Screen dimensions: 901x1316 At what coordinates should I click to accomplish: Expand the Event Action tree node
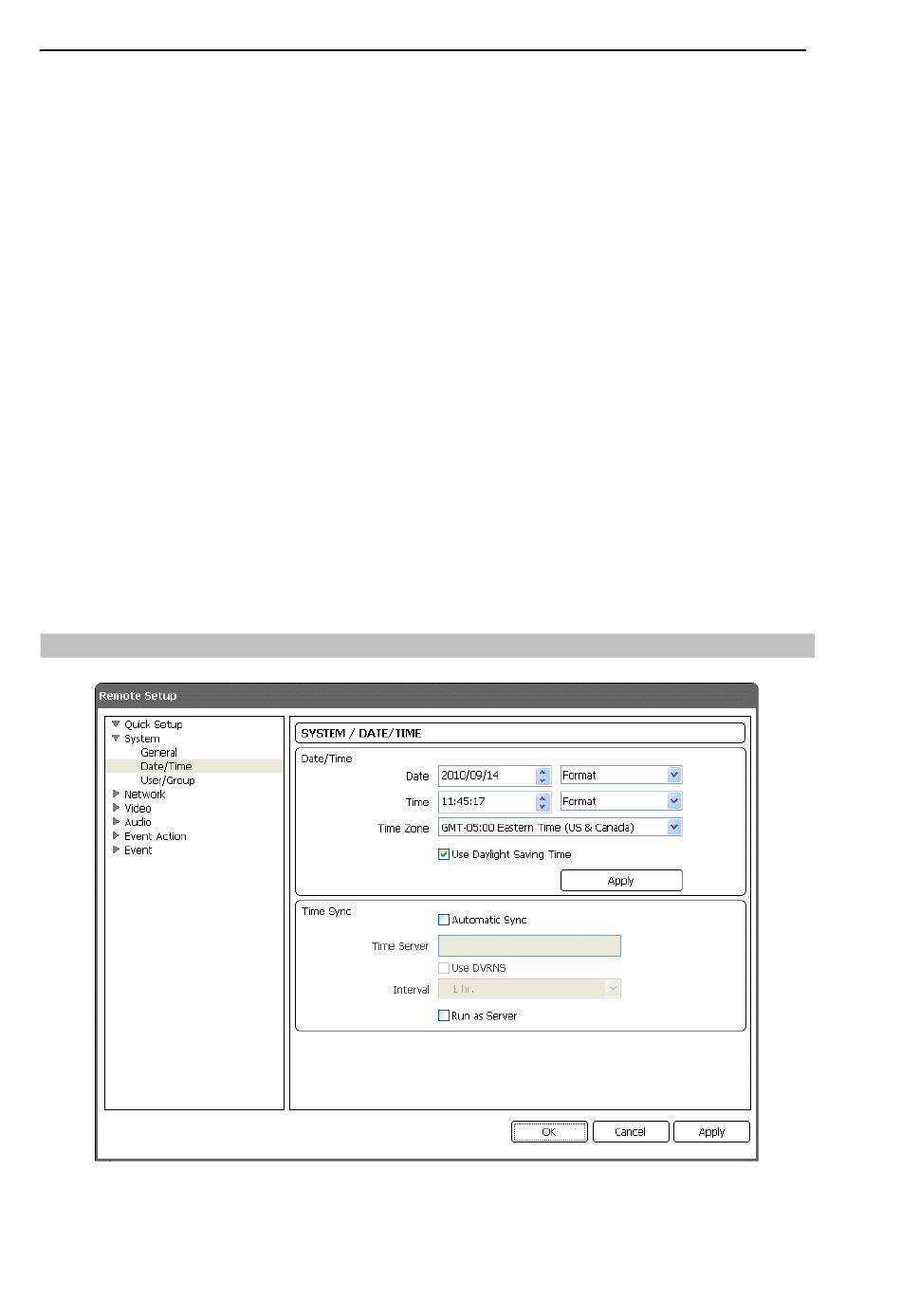coord(116,836)
